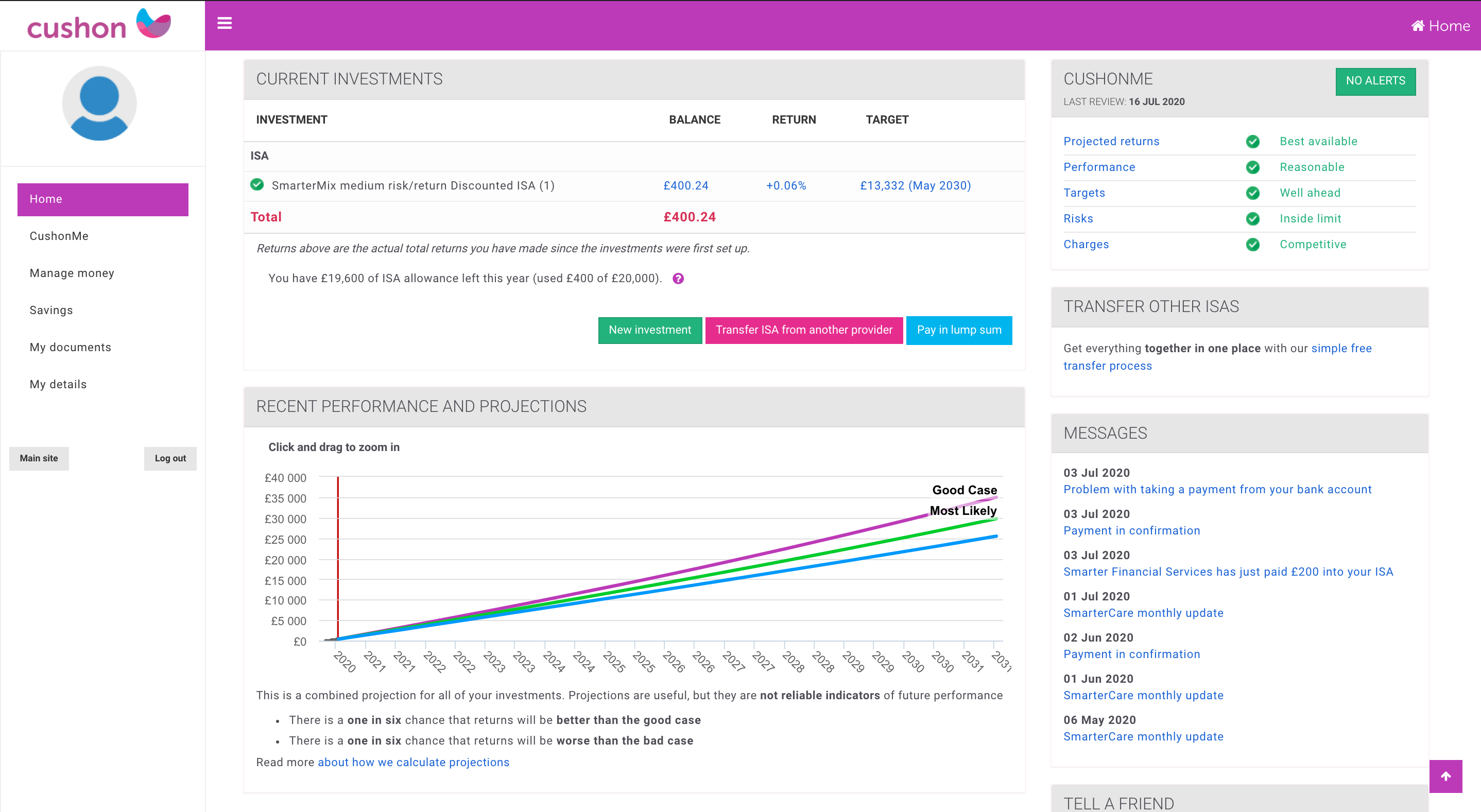The height and width of the screenshot is (812, 1481).
Task: Click the ISA allowance help question icon
Action: (678, 279)
